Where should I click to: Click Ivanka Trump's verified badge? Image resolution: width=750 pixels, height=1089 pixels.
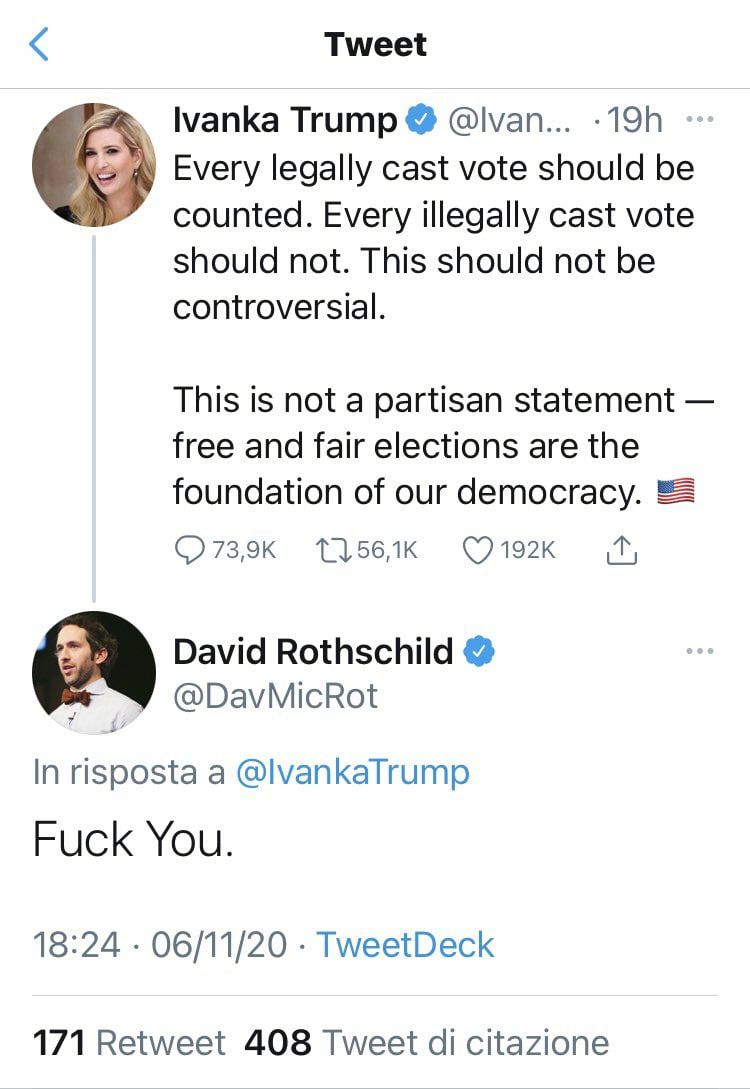click(421, 121)
